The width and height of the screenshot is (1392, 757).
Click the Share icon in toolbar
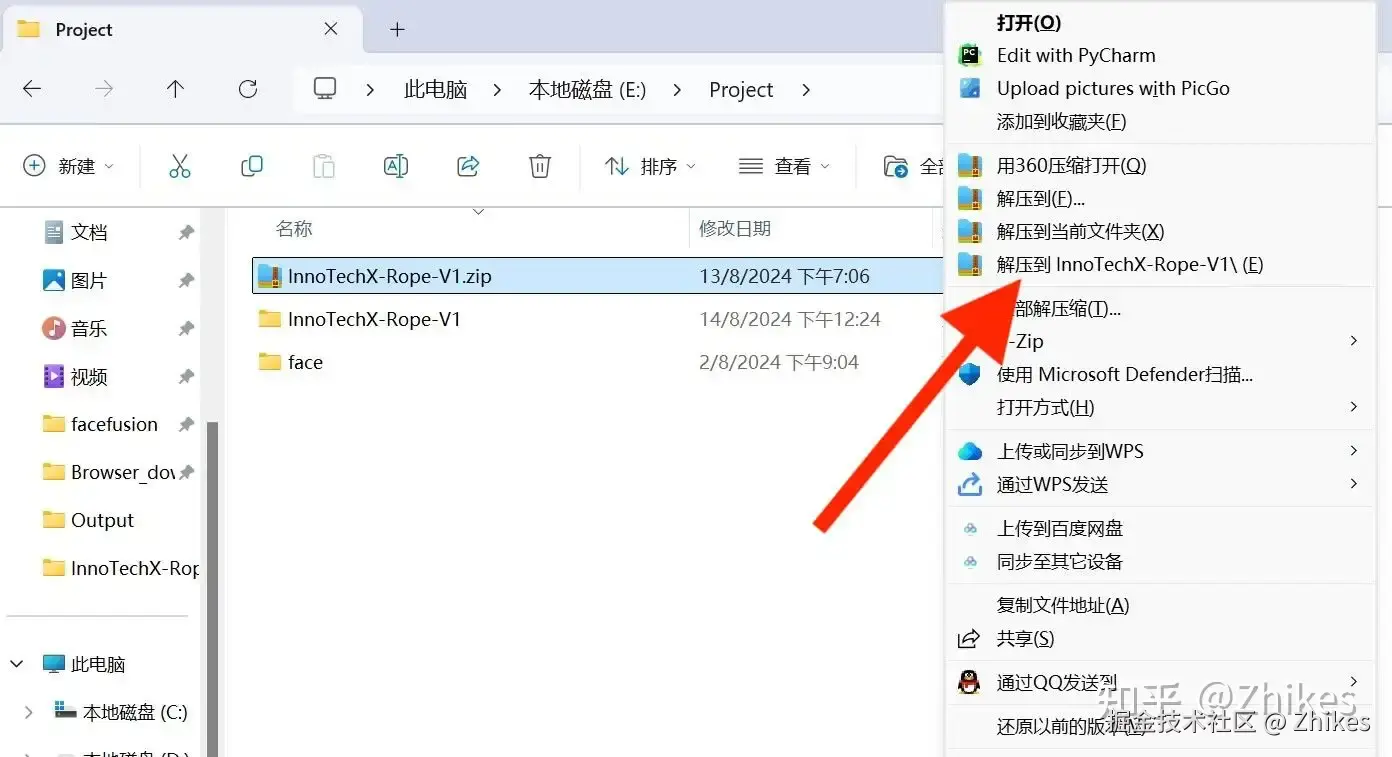tap(468, 166)
